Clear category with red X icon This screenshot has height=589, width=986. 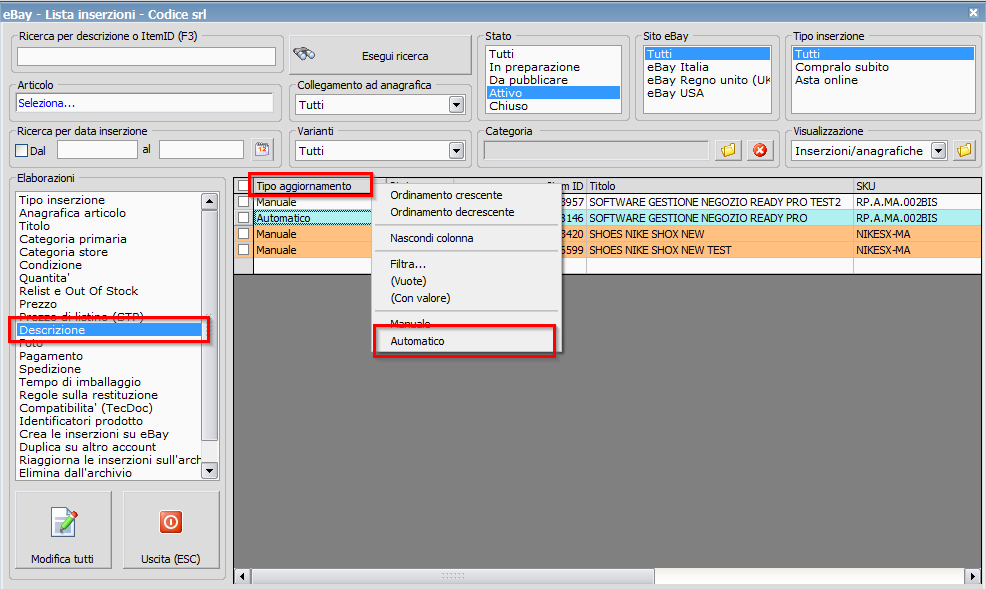(760, 150)
